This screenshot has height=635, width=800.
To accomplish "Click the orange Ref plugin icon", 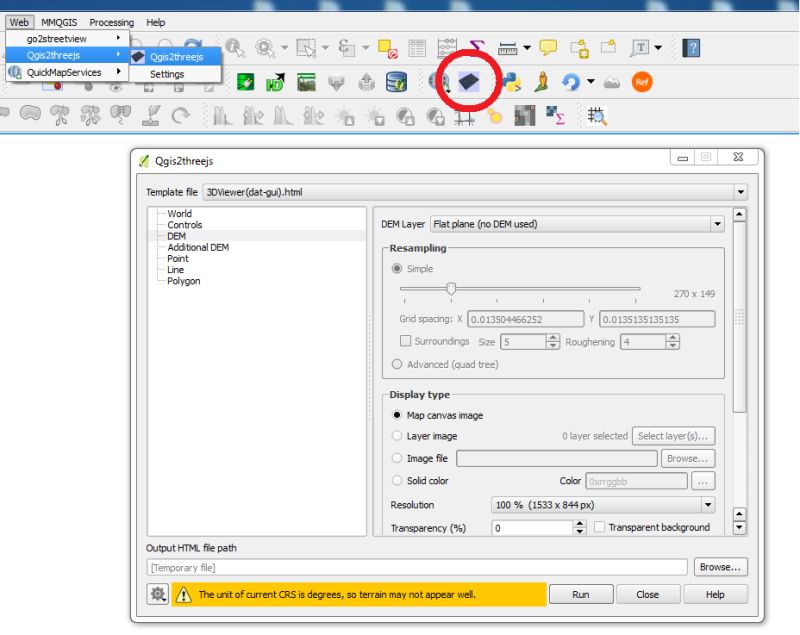I will coord(642,82).
